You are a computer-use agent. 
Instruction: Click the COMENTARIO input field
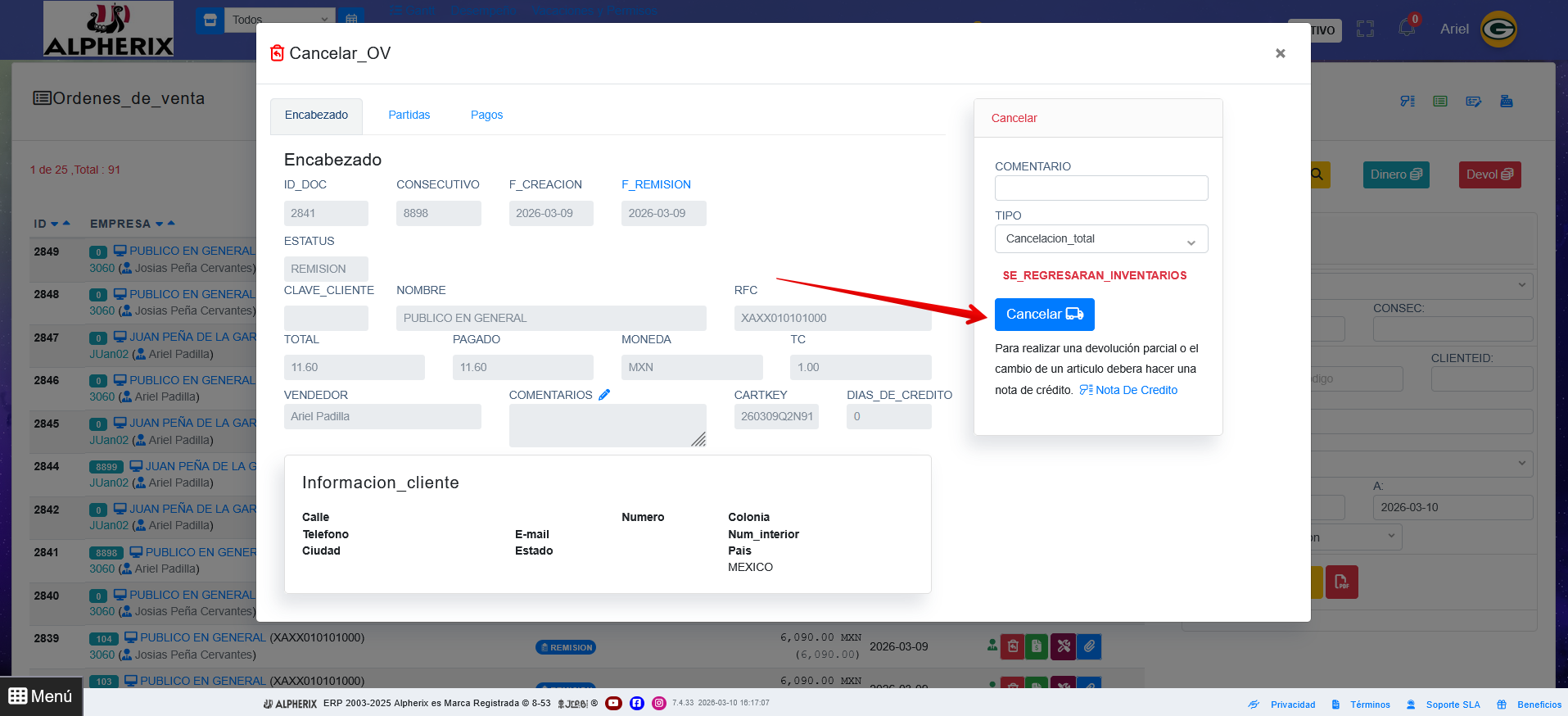[1100, 188]
